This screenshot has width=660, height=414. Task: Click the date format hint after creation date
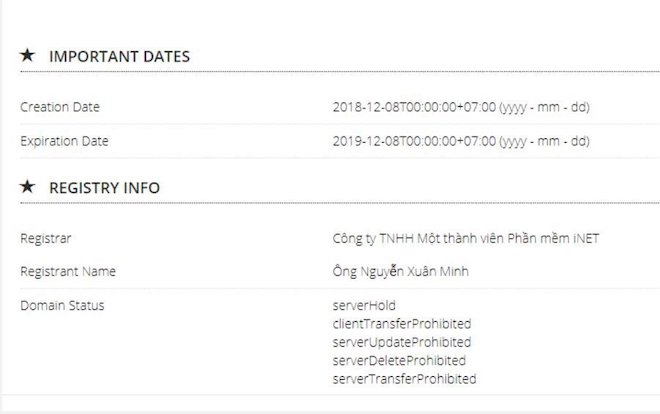click(x=545, y=107)
